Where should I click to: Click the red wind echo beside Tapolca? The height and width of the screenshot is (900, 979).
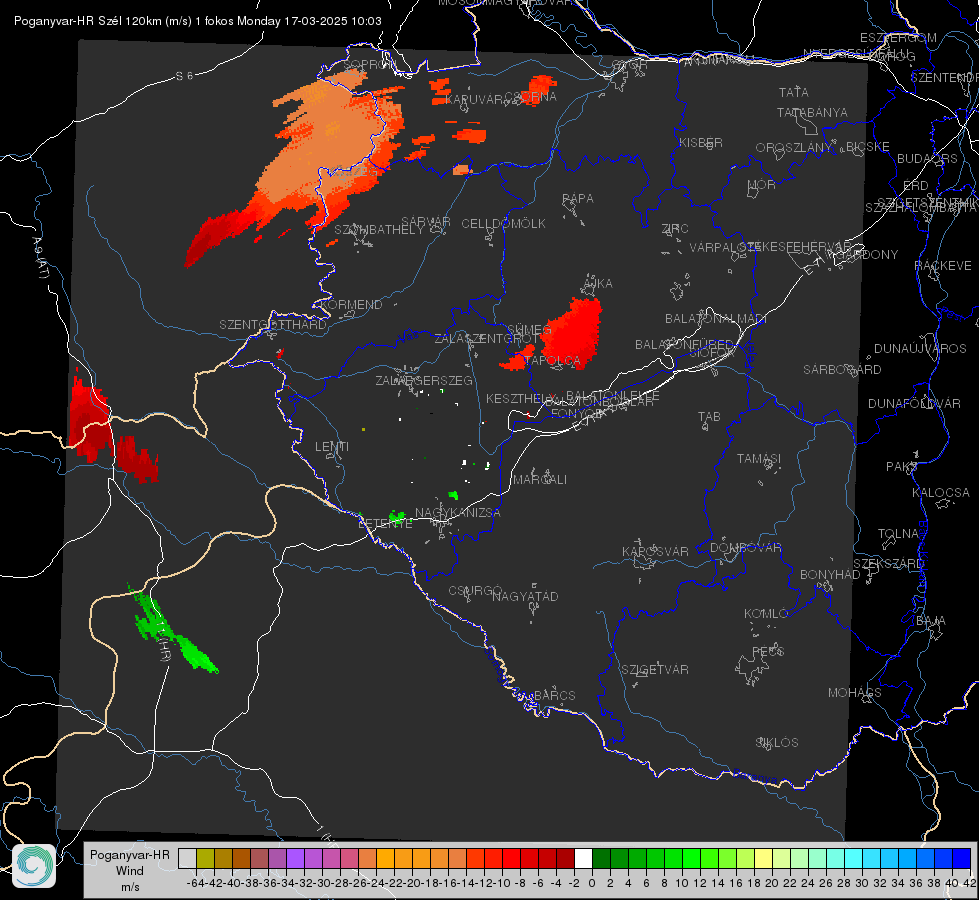click(x=572, y=332)
